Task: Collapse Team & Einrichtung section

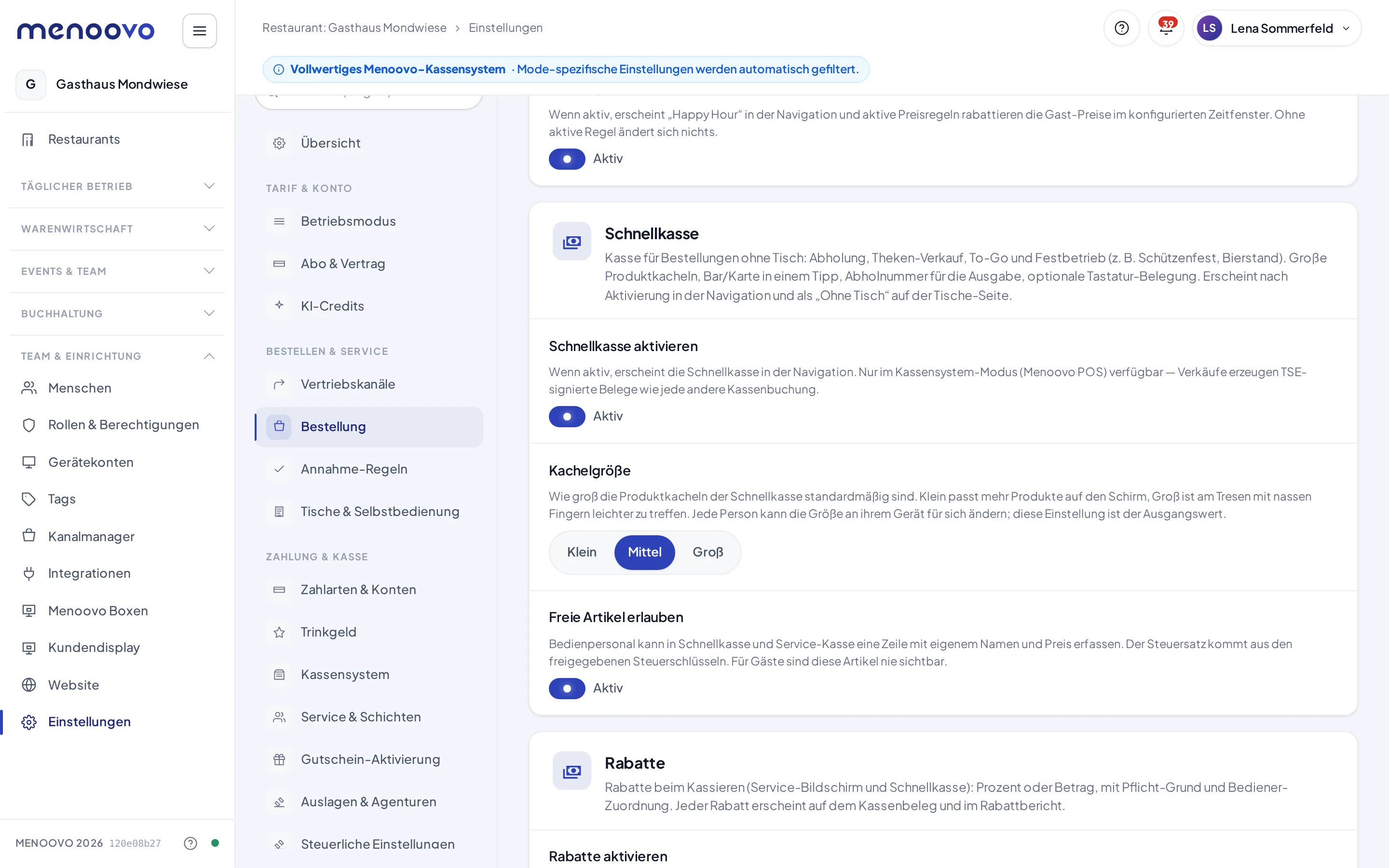Action: coord(117,356)
